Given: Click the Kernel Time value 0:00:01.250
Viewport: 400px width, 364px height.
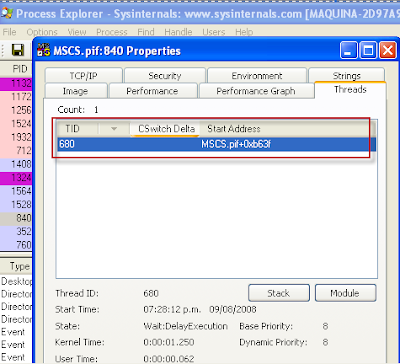Looking at the screenshot, I should coord(169,342).
